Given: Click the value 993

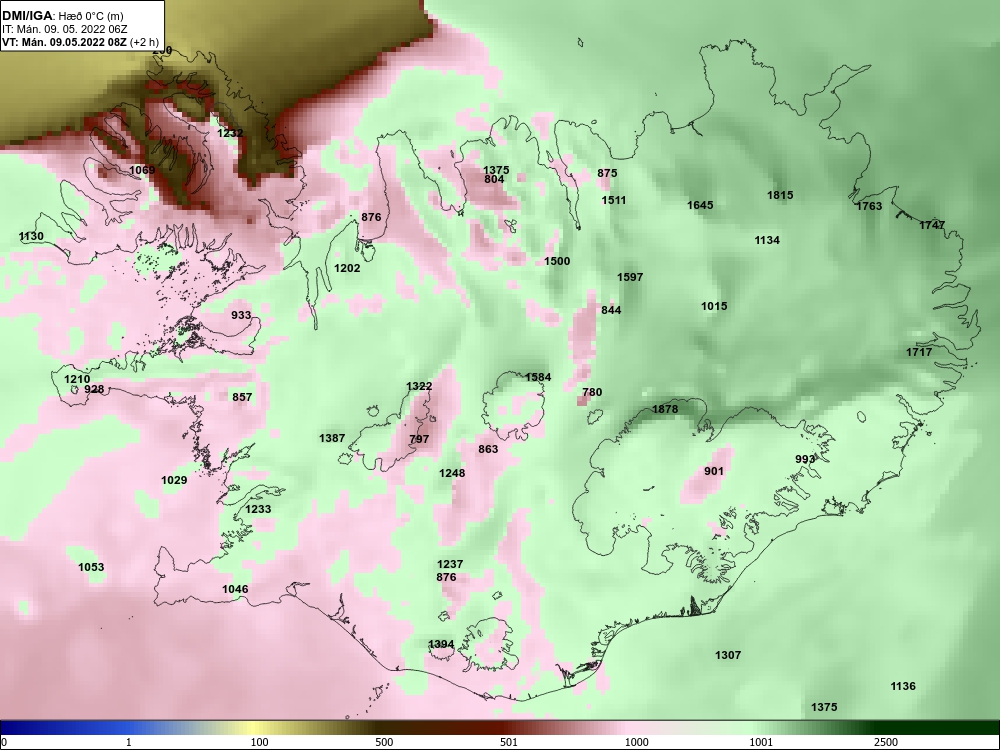Looking at the screenshot, I should (x=805, y=459).
